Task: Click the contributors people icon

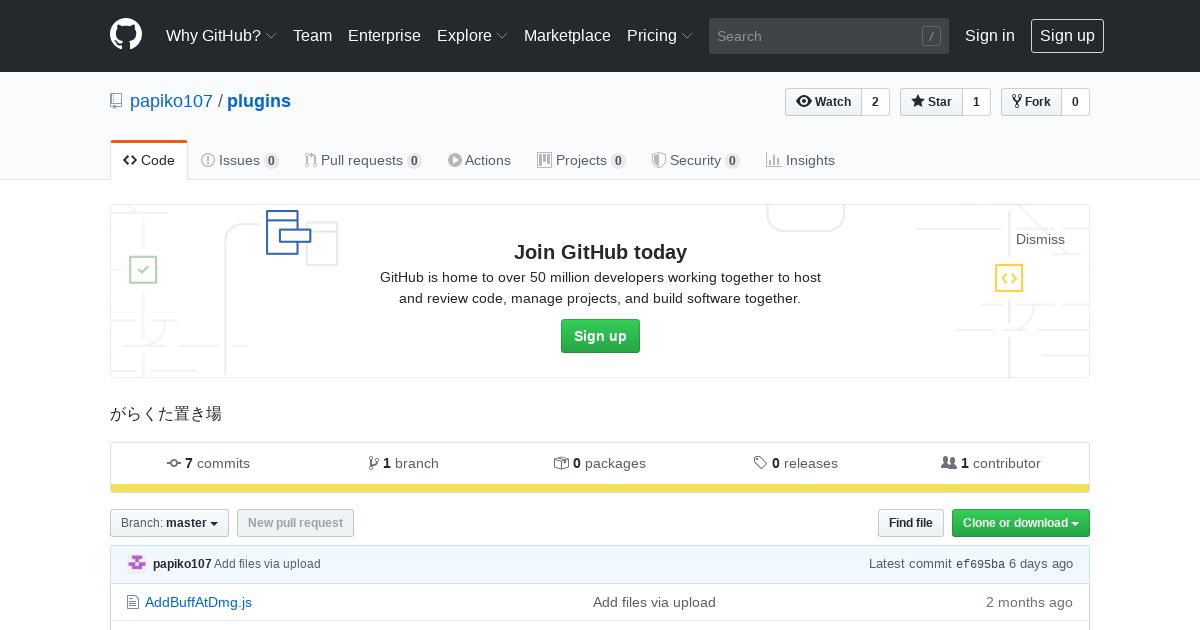Action: click(949, 463)
